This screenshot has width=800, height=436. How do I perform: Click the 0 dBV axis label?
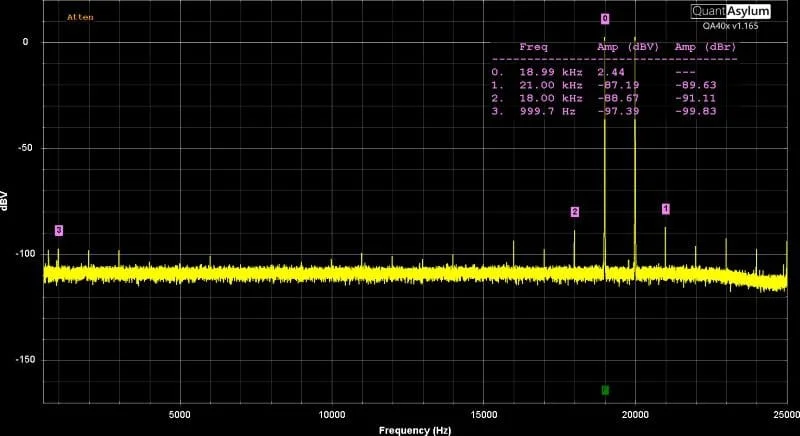pyautogui.click(x=26, y=42)
